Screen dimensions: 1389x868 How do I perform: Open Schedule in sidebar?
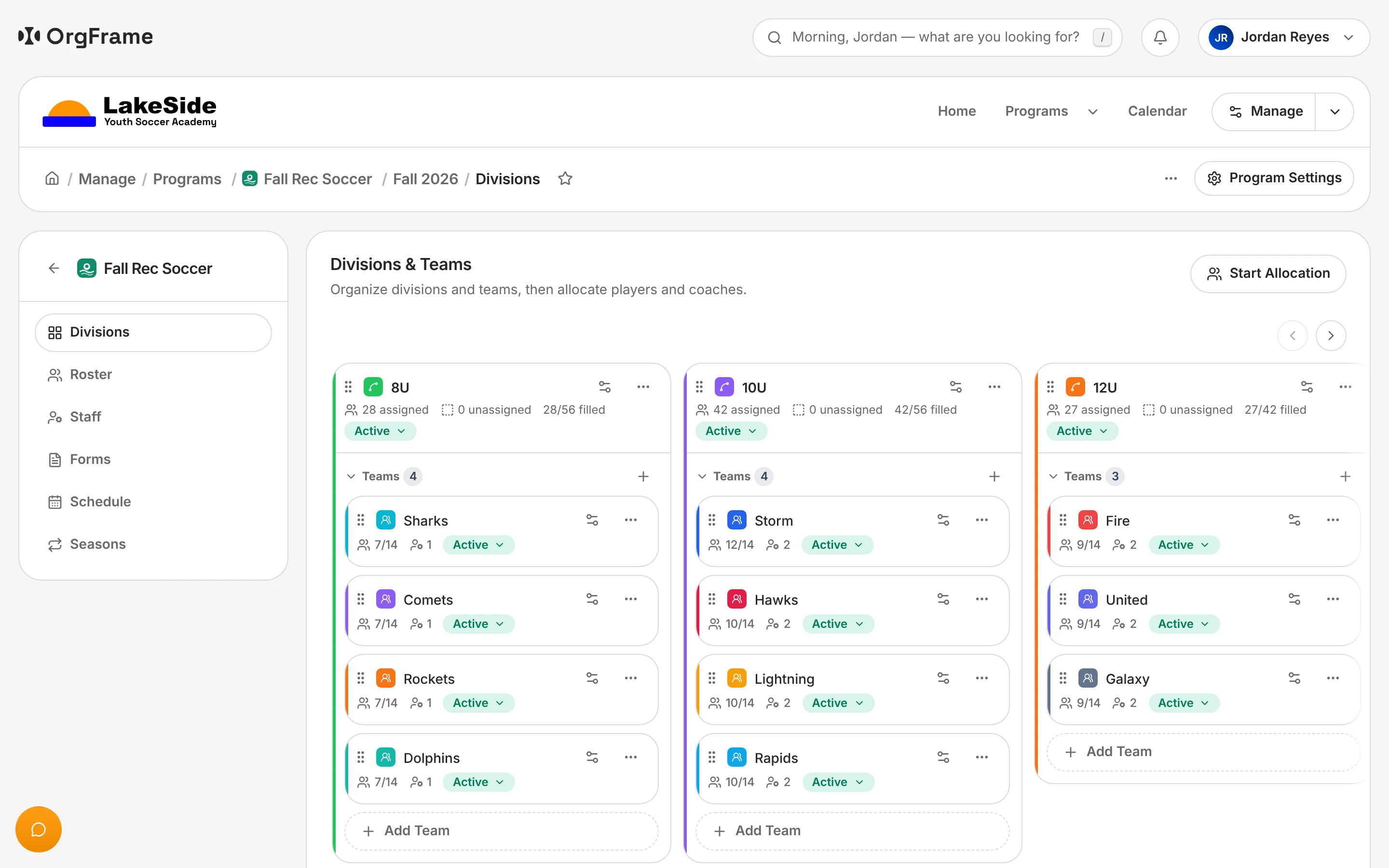point(153,502)
